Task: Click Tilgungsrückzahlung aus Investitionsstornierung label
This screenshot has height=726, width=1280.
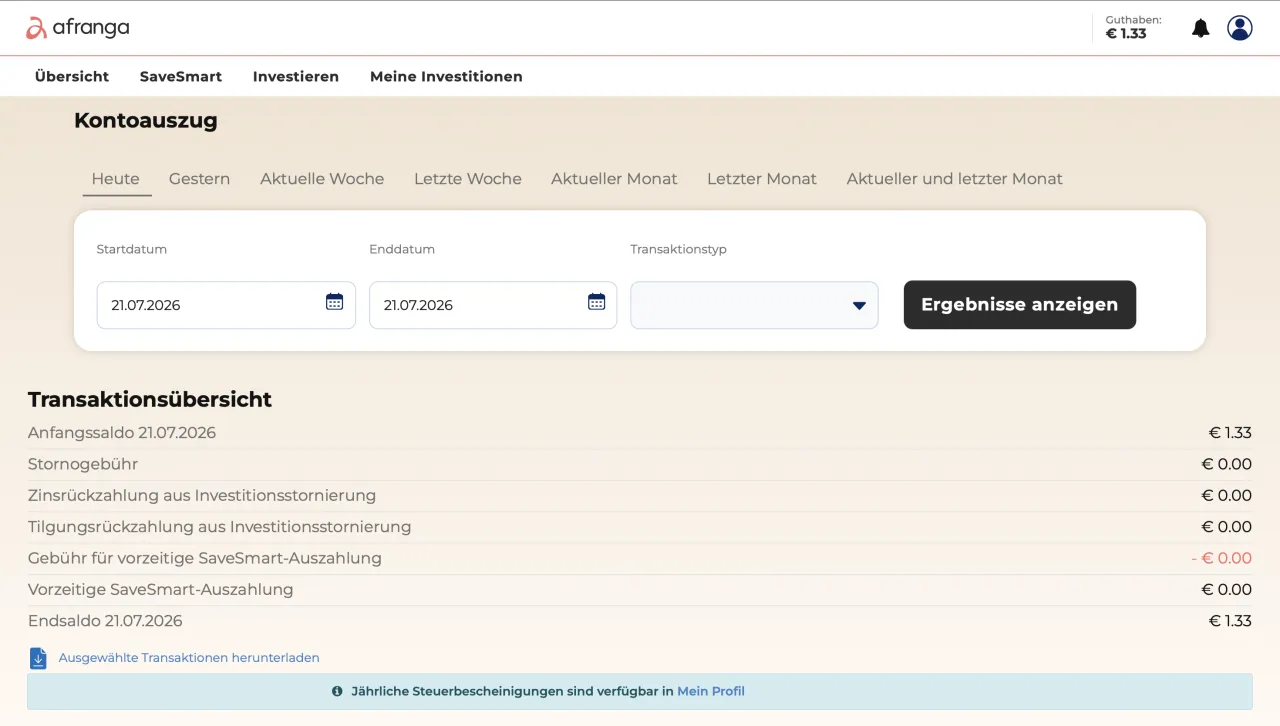Action: [x=219, y=526]
